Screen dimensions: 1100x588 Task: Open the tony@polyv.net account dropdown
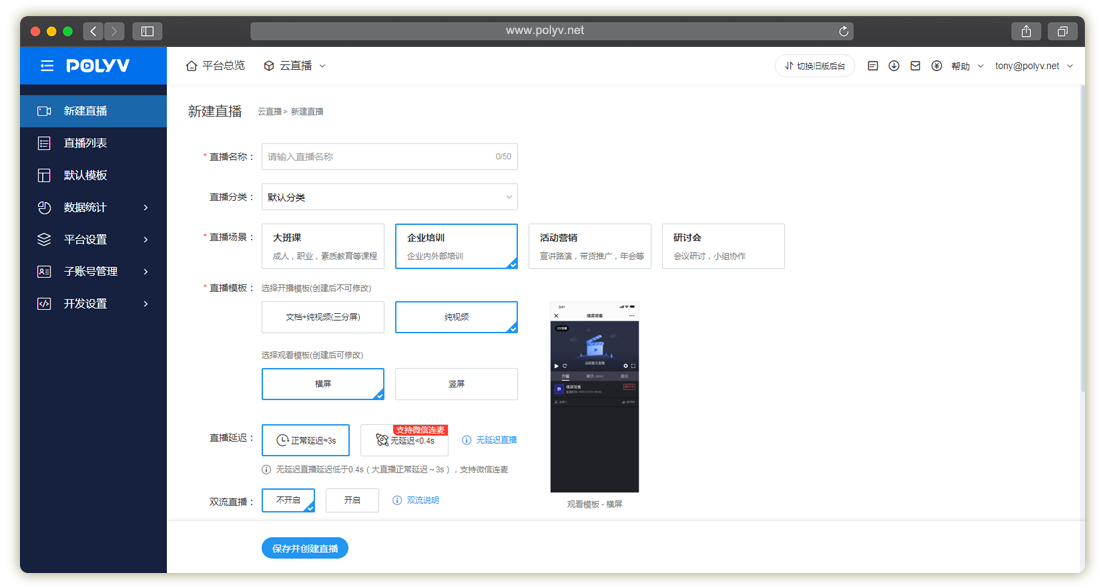coord(1033,66)
